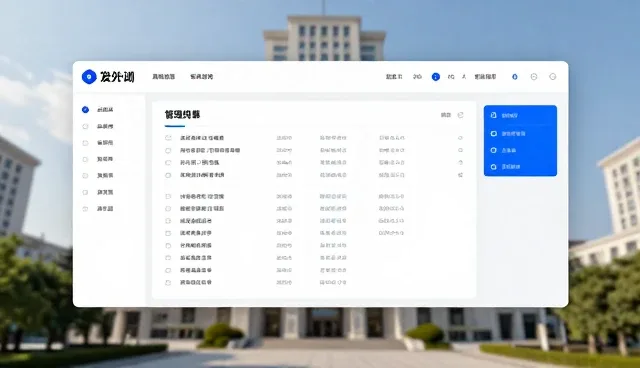Tick the checkbox of the first list row
This screenshot has width=640, height=368.
click(168, 138)
